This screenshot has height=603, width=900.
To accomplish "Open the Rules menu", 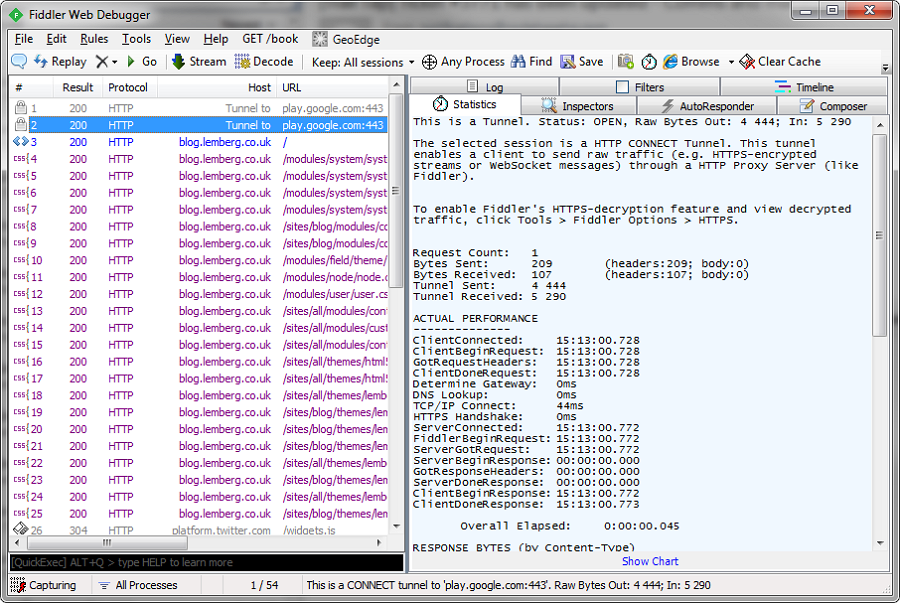I will coord(94,39).
